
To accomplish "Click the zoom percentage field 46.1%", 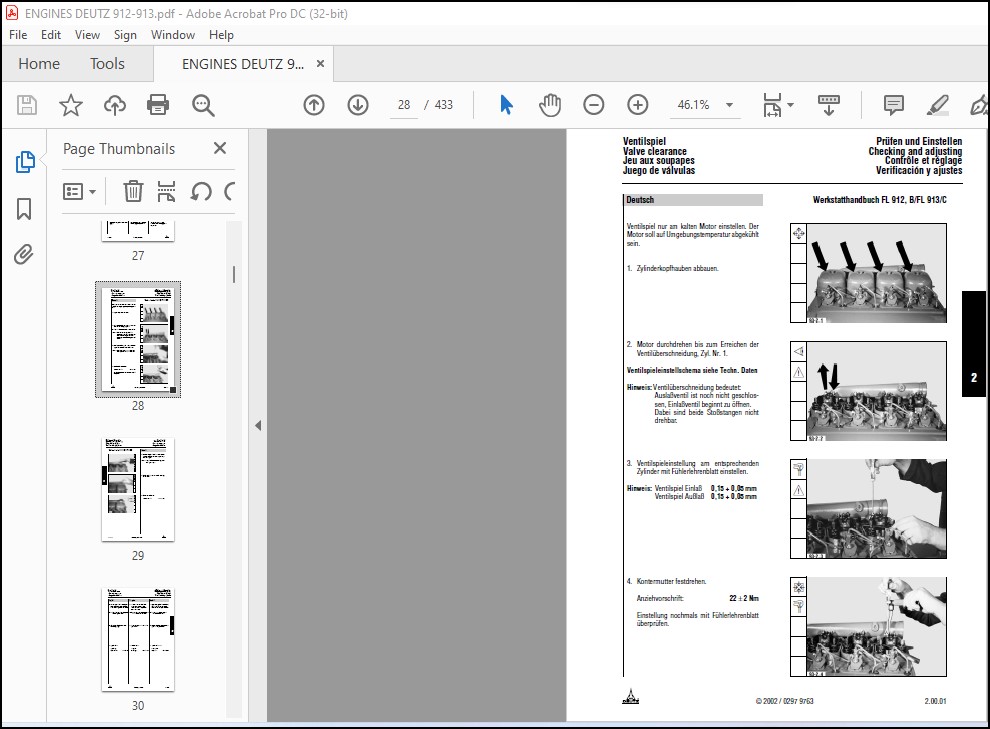I will click(693, 105).
